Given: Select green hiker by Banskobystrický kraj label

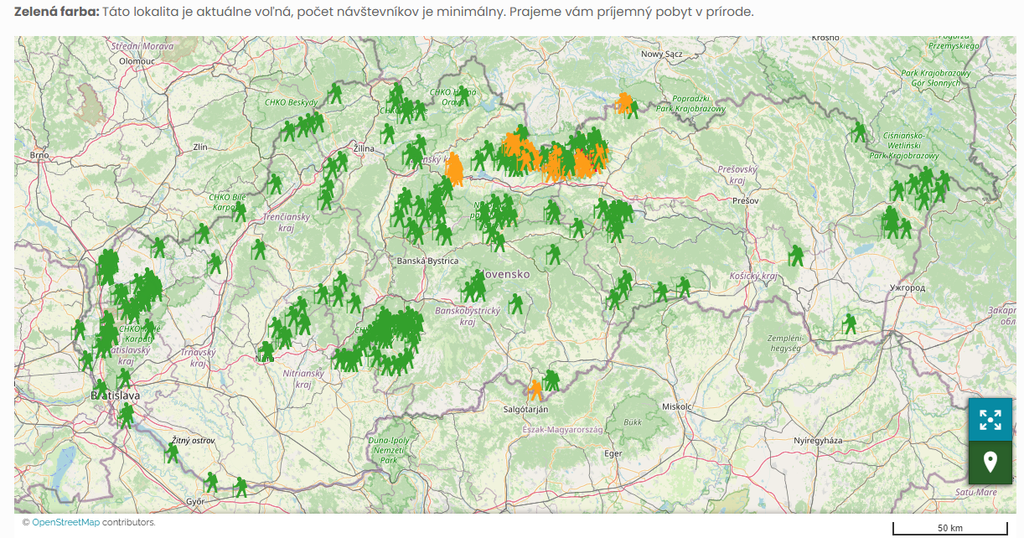Looking at the screenshot, I should [x=516, y=303].
